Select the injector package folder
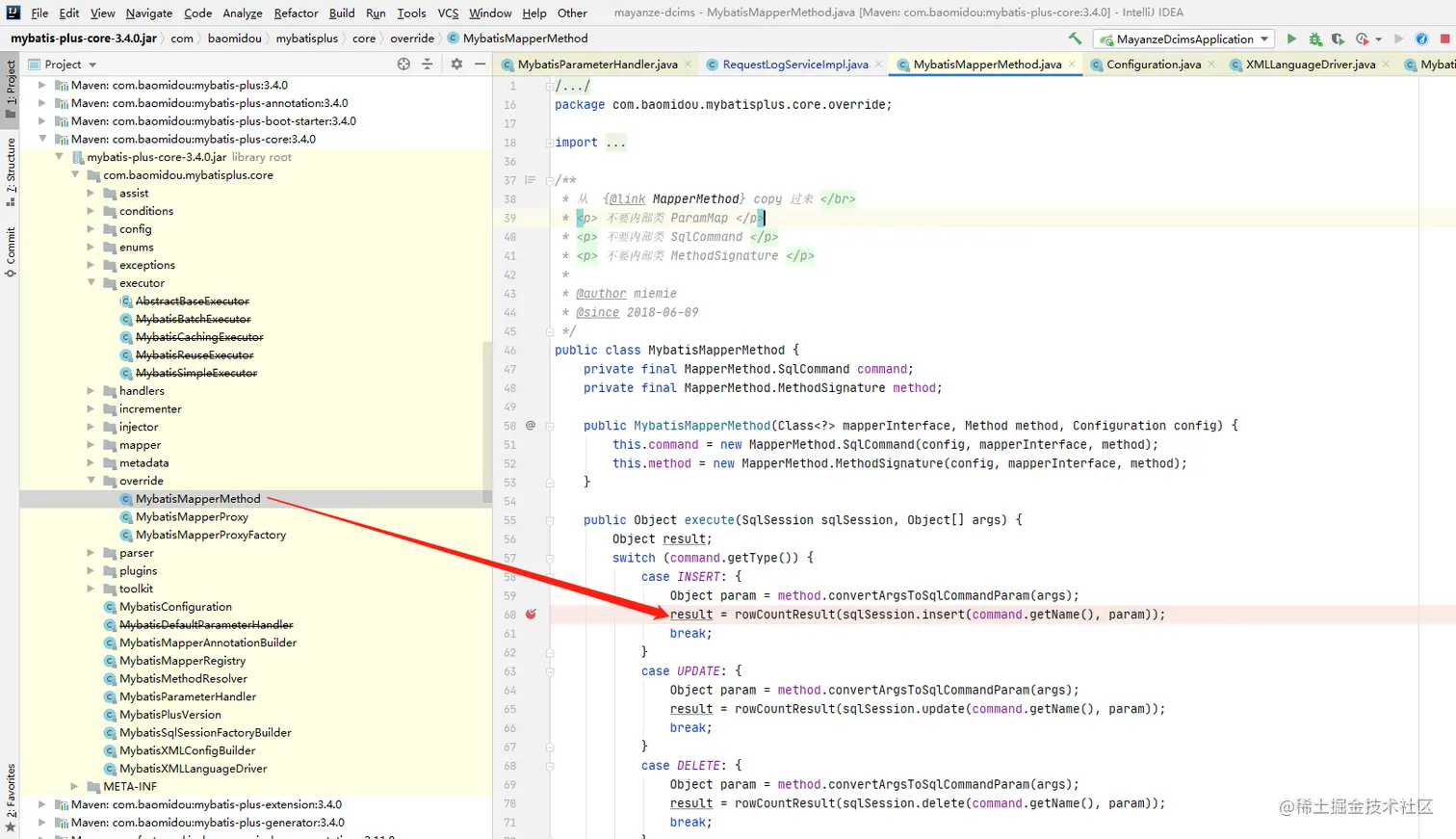This screenshot has height=839, width=1456. pyautogui.click(x=138, y=427)
